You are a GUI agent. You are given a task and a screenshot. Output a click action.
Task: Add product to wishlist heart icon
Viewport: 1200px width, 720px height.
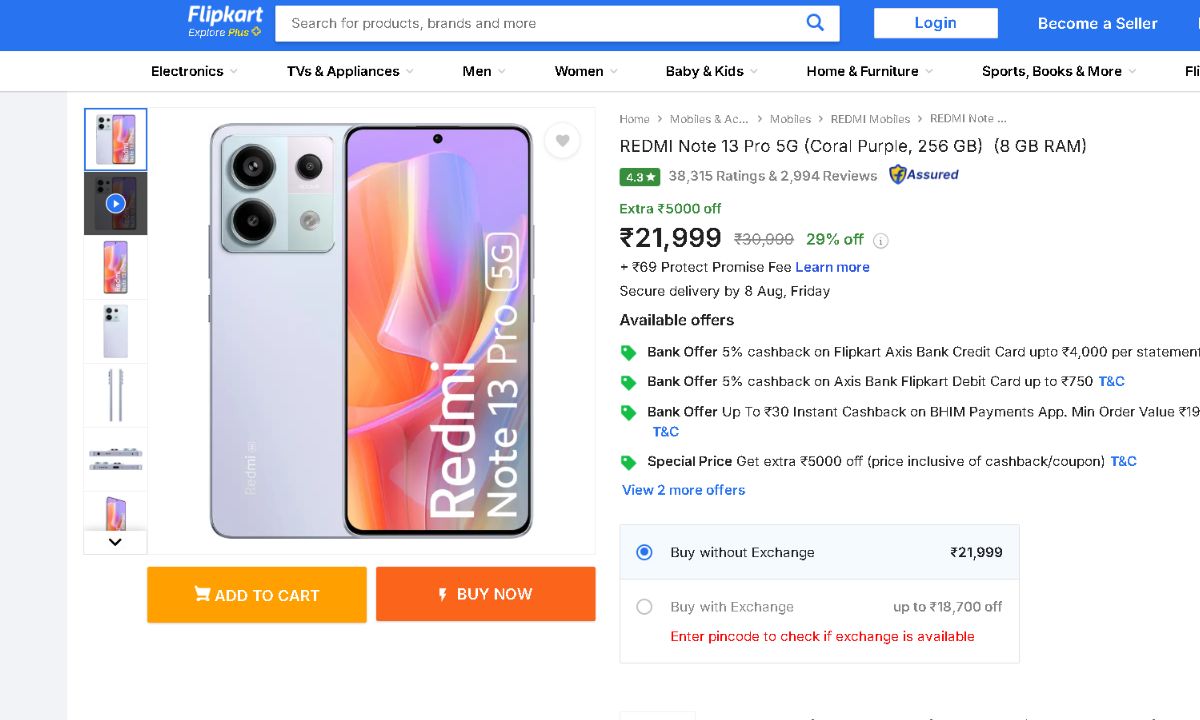[x=562, y=141]
